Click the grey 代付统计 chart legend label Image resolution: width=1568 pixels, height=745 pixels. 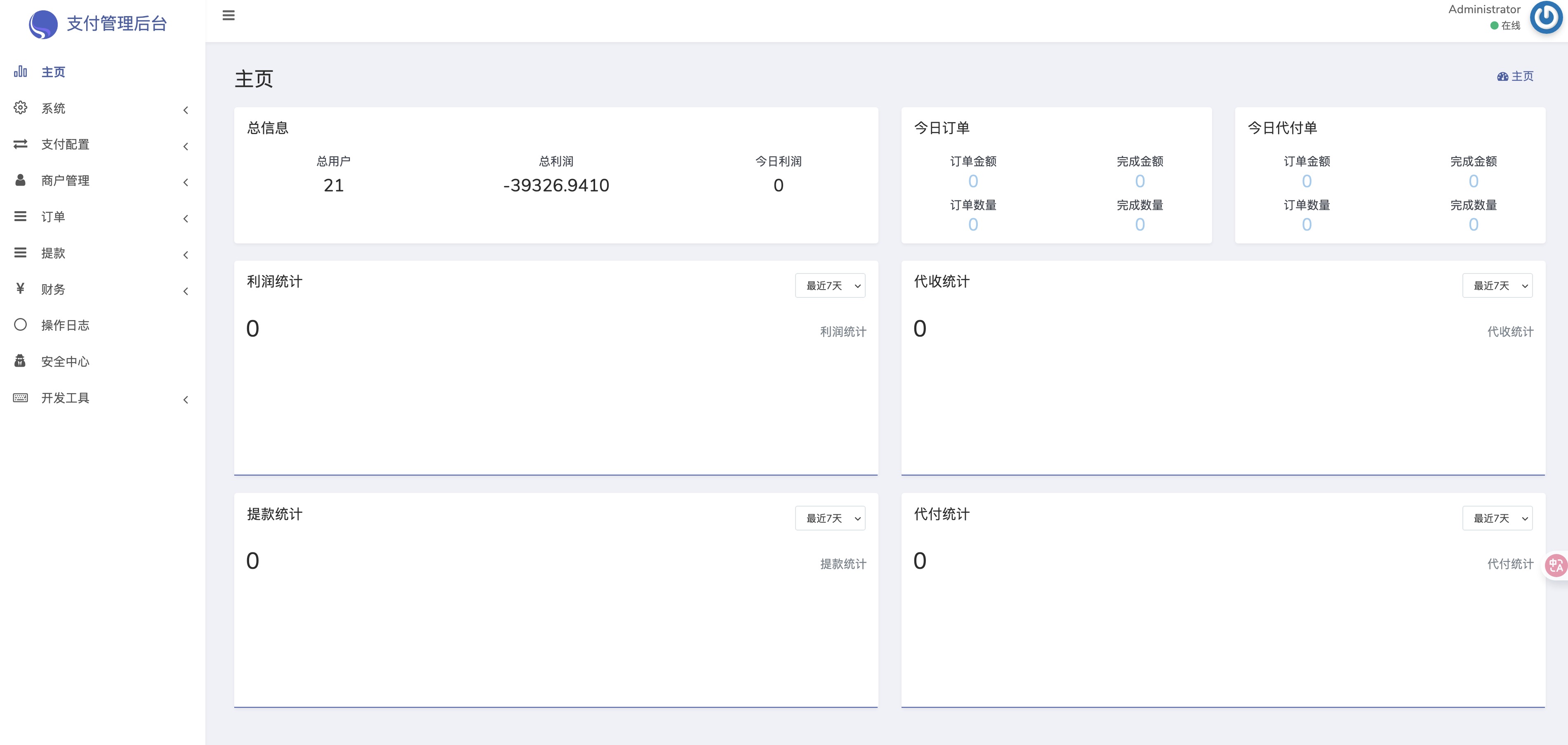(1510, 564)
